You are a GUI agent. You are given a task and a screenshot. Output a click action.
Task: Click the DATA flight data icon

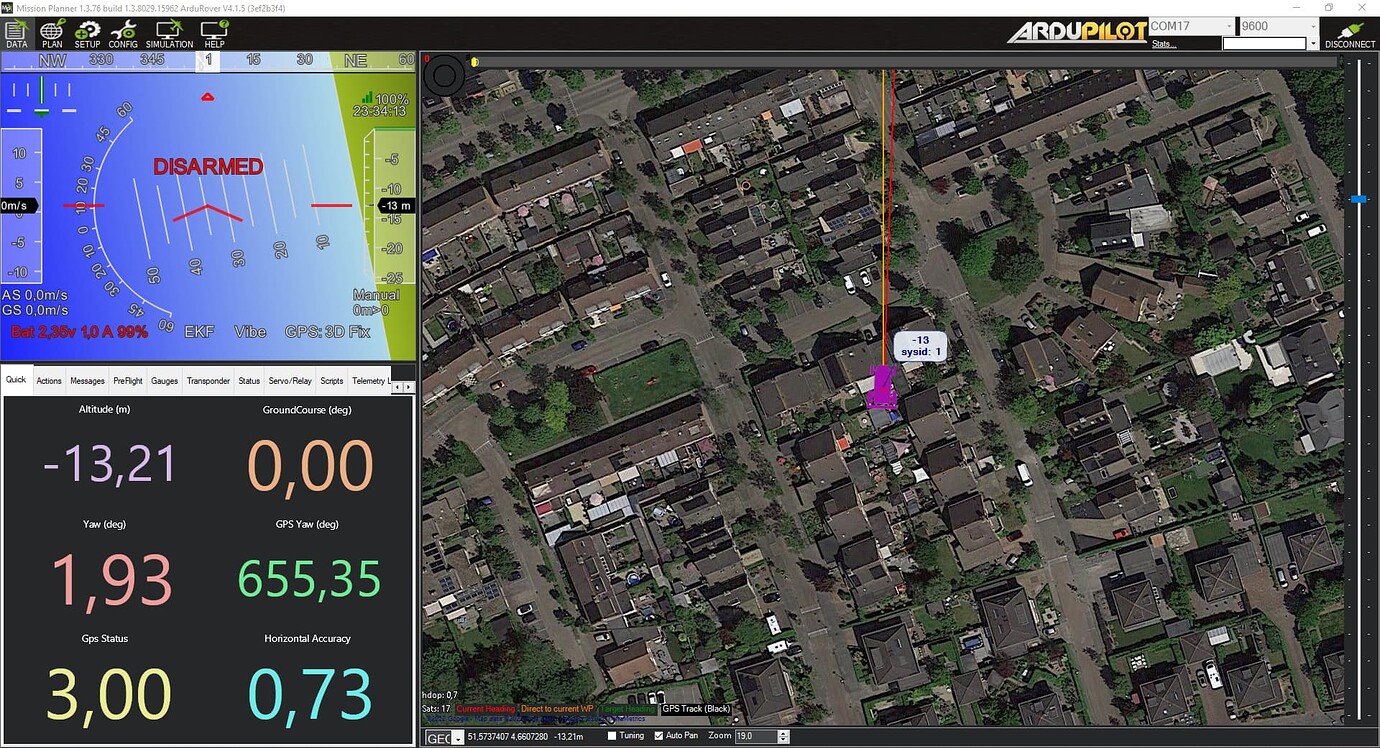point(16,33)
